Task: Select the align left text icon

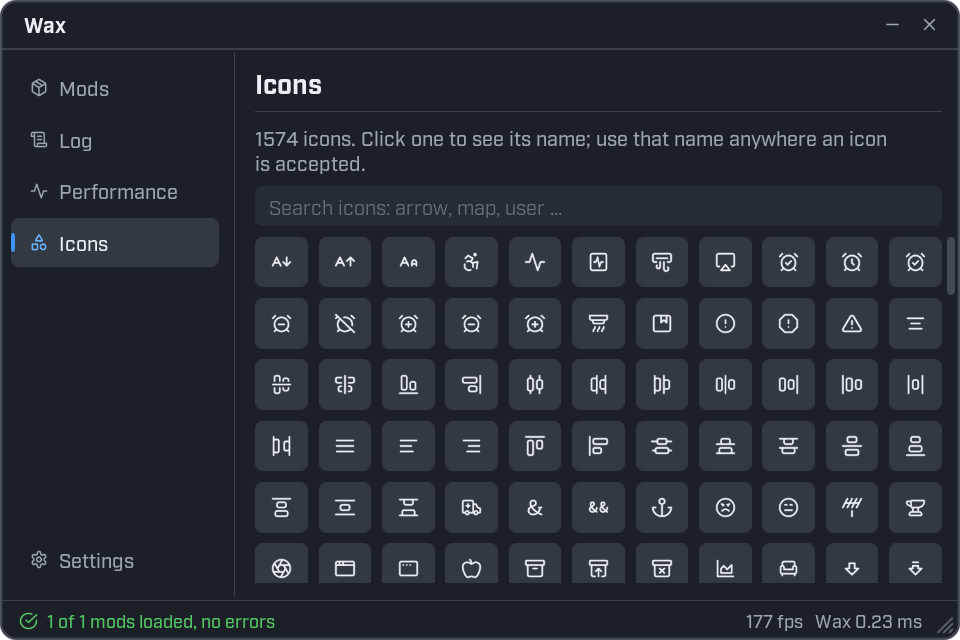Action: tap(408, 446)
